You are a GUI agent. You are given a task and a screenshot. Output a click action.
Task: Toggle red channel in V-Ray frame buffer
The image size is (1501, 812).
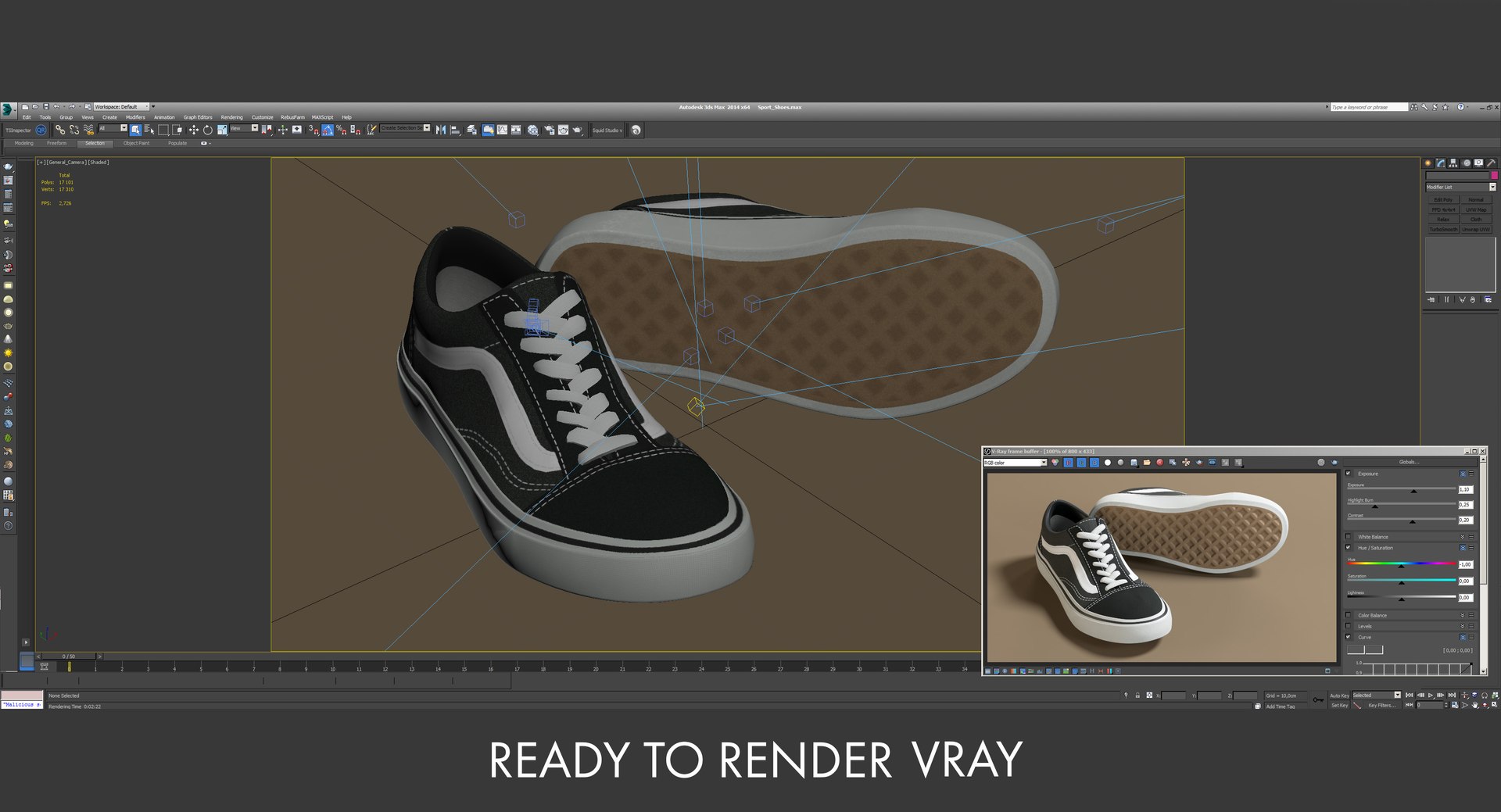[1068, 463]
